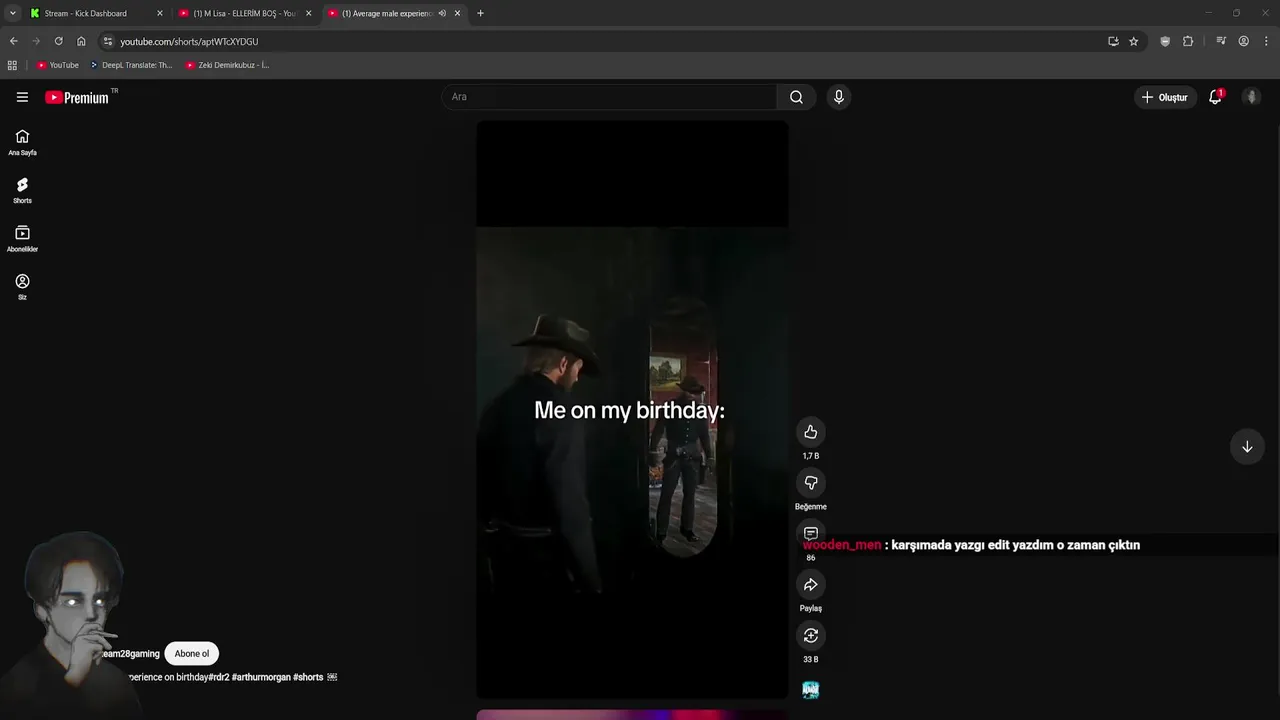The width and height of the screenshot is (1280, 720).
Task: Open the Chrome apps grid shortcut
Action: pos(12,65)
